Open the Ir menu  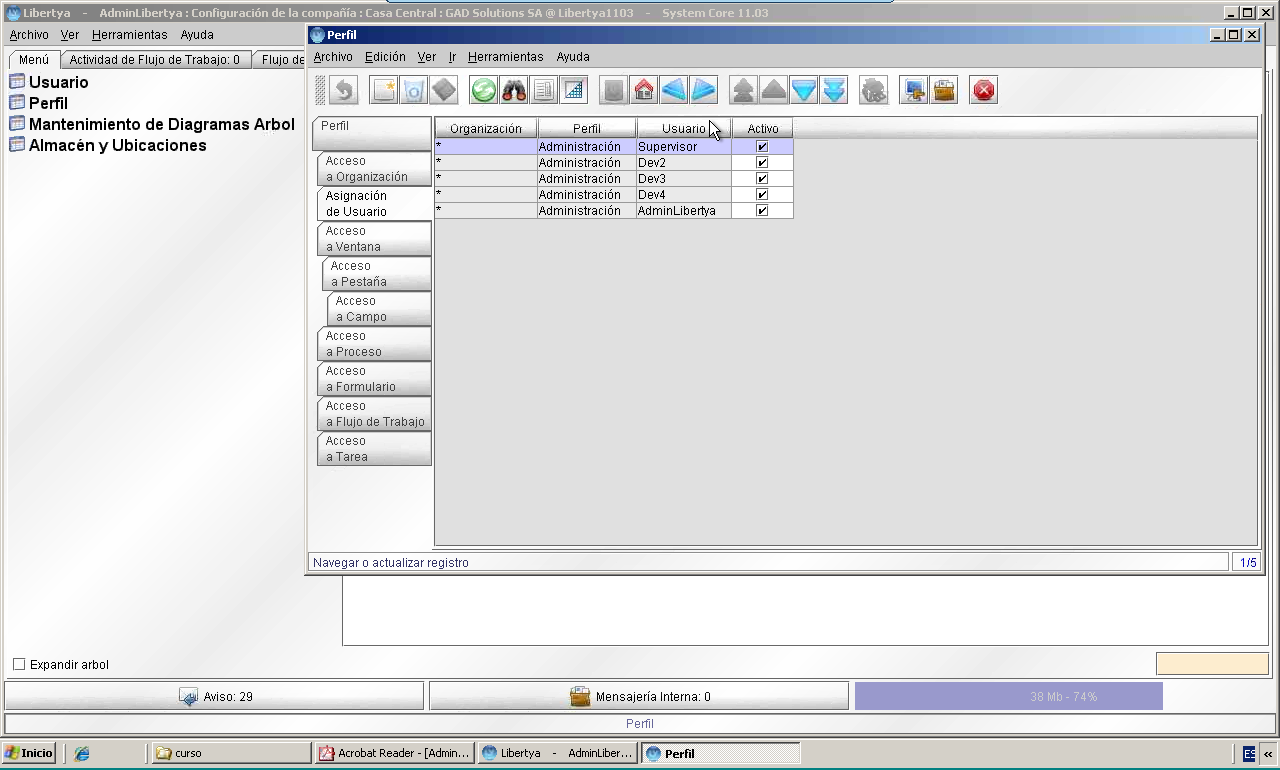pos(452,57)
